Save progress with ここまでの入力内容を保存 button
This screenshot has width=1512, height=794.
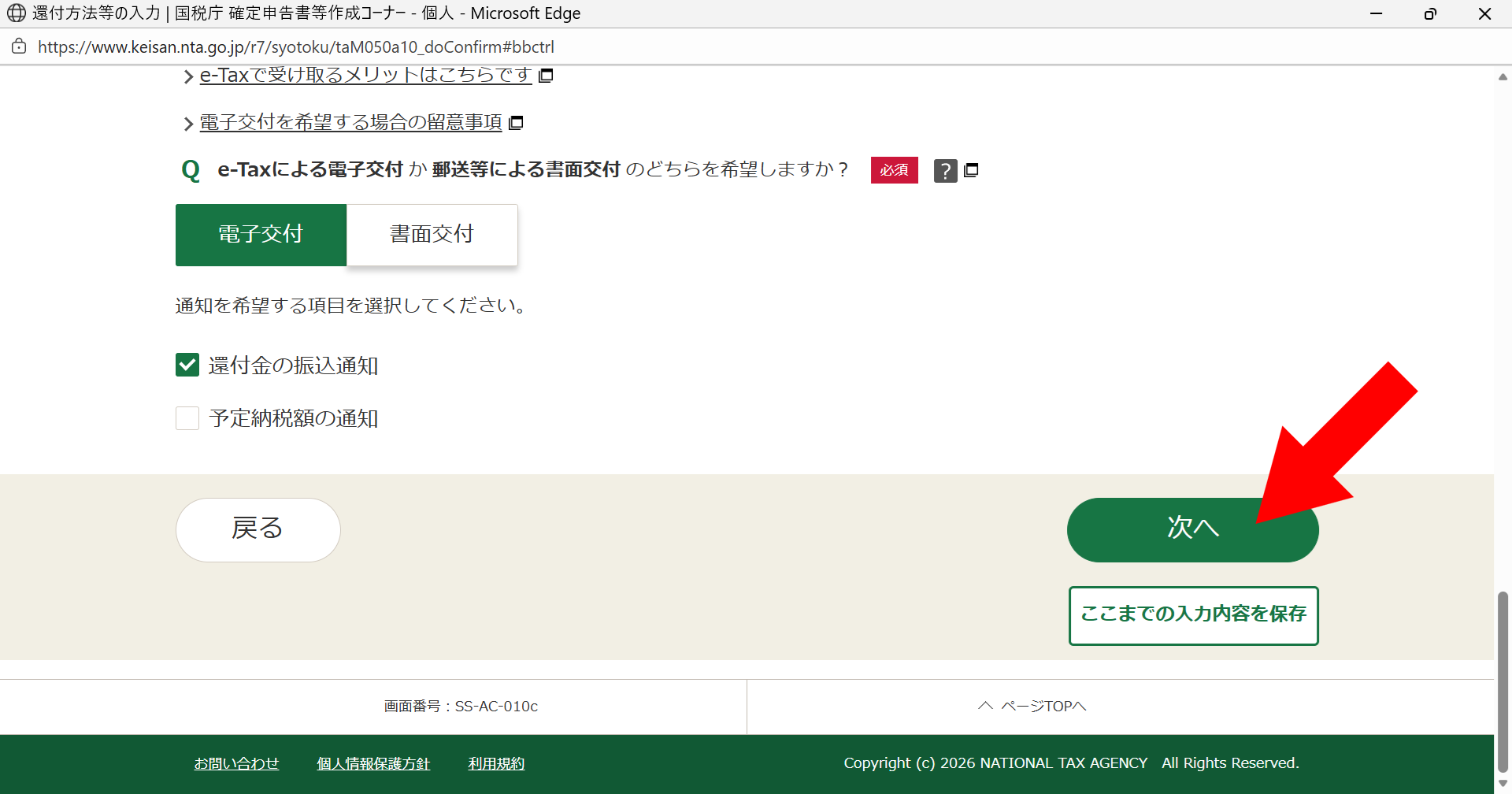tap(1192, 614)
